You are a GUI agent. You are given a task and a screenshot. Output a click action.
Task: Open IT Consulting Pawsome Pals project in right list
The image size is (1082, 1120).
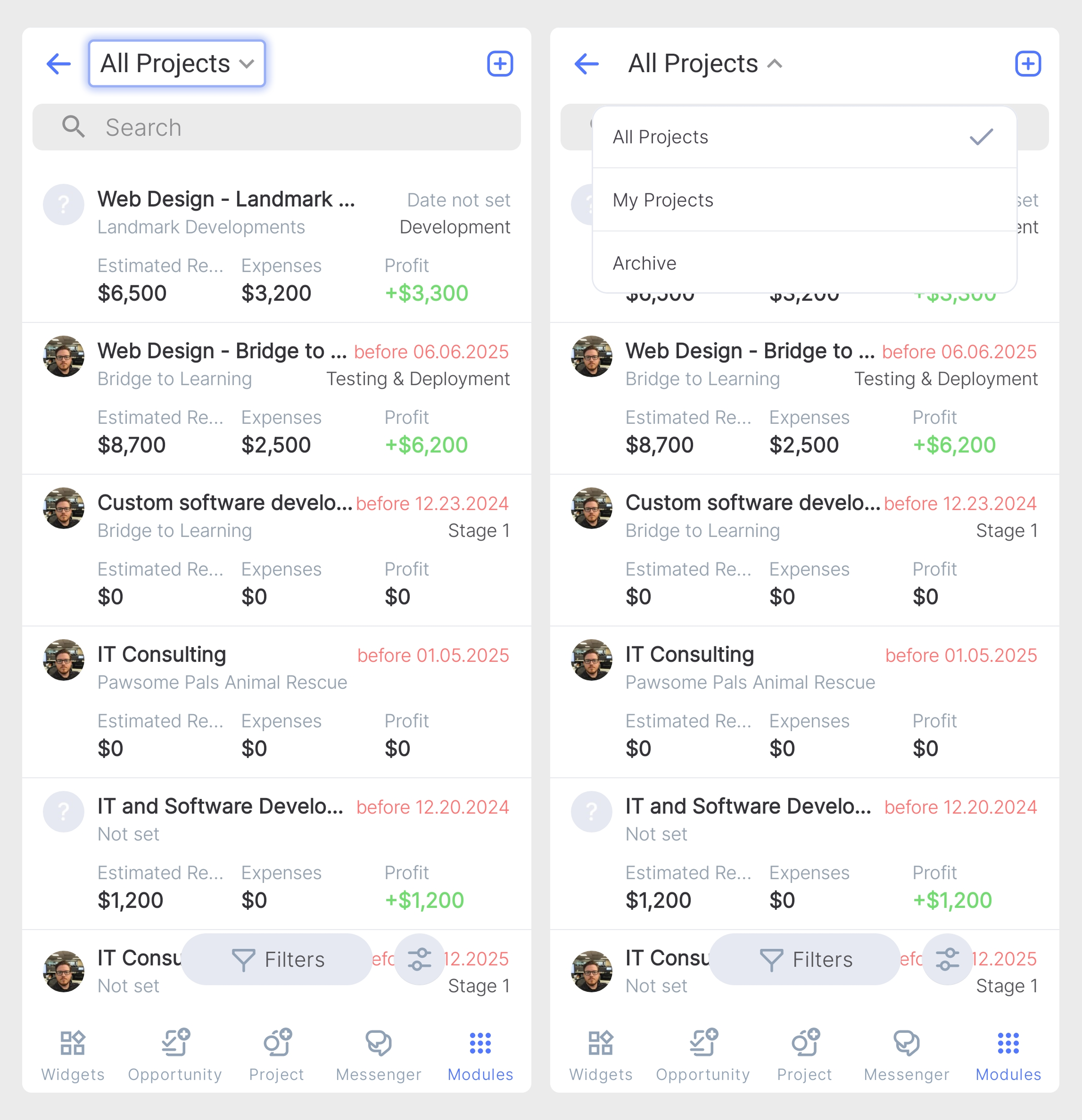804,702
